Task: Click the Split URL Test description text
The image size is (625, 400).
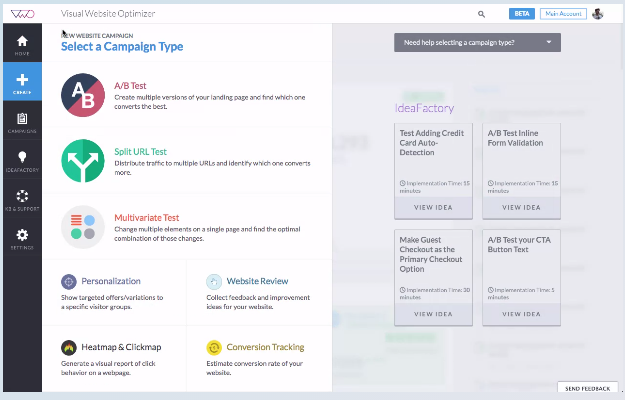Action: pyautogui.click(x=212, y=168)
